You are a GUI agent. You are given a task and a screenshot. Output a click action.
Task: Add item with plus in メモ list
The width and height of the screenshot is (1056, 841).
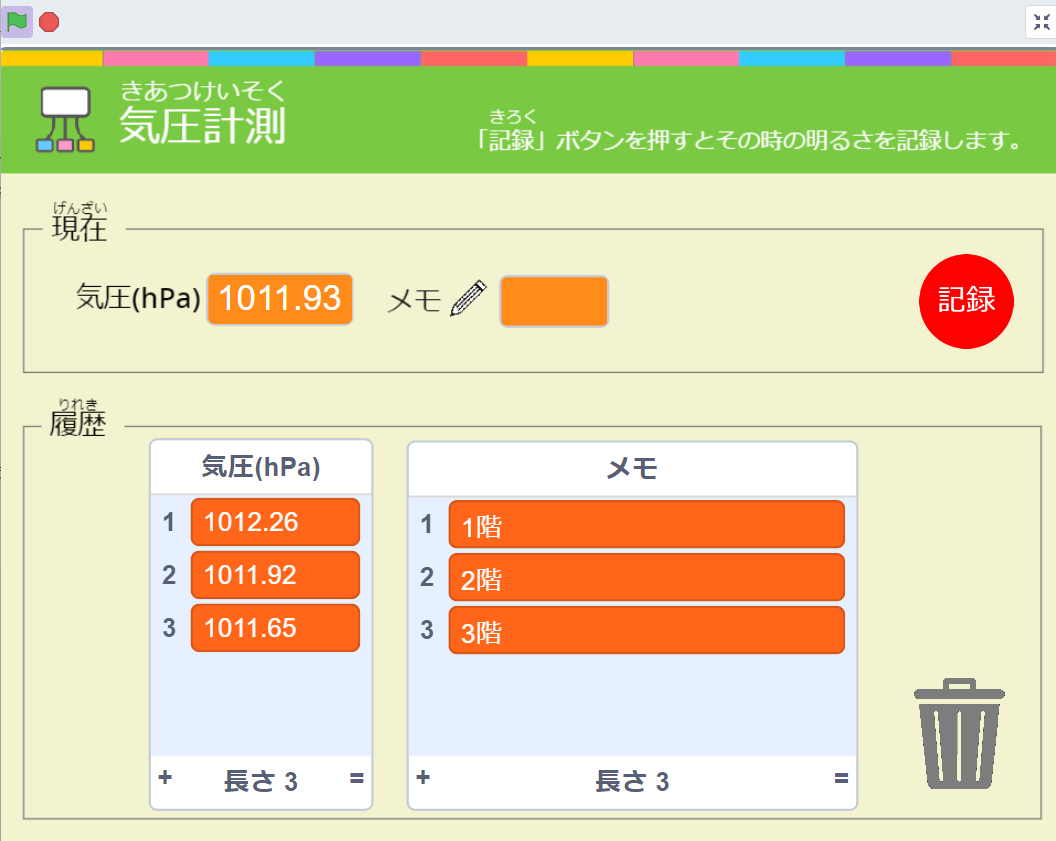pos(423,778)
